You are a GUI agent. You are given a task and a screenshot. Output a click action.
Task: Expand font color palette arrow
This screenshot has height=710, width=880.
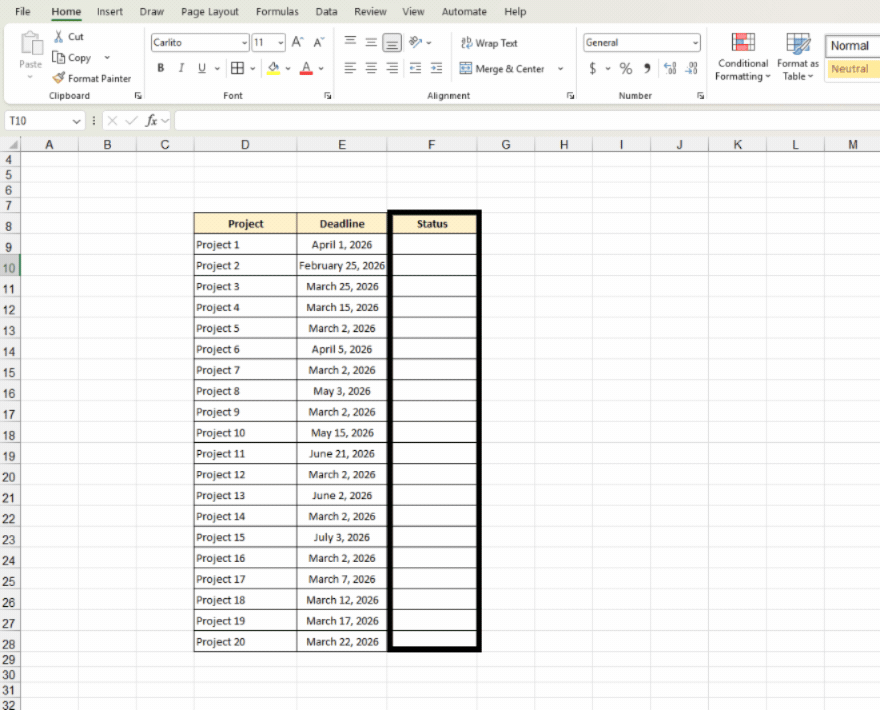click(x=321, y=68)
